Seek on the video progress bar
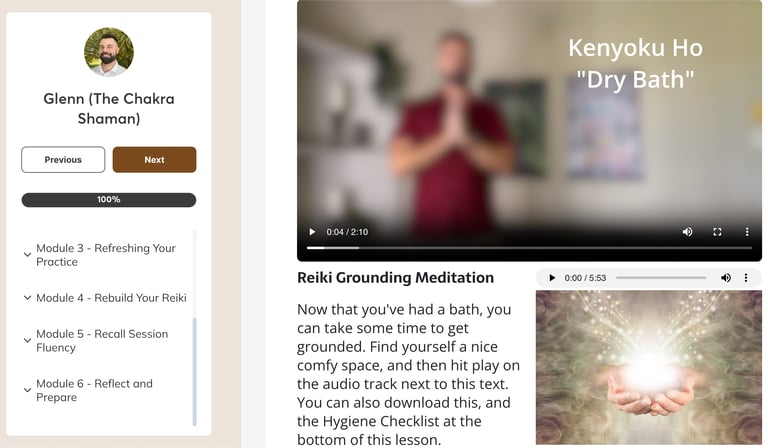This screenshot has width=768, height=448. coord(529,248)
